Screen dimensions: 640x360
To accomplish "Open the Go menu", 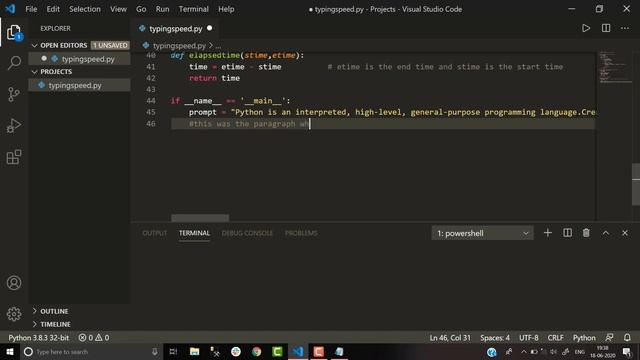I will click(x=141, y=9).
